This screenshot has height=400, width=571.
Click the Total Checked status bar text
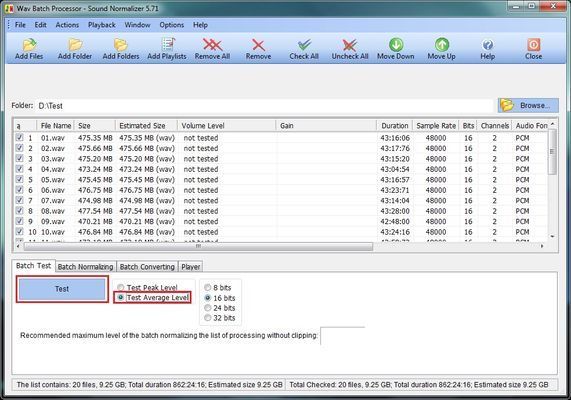[x=419, y=385]
